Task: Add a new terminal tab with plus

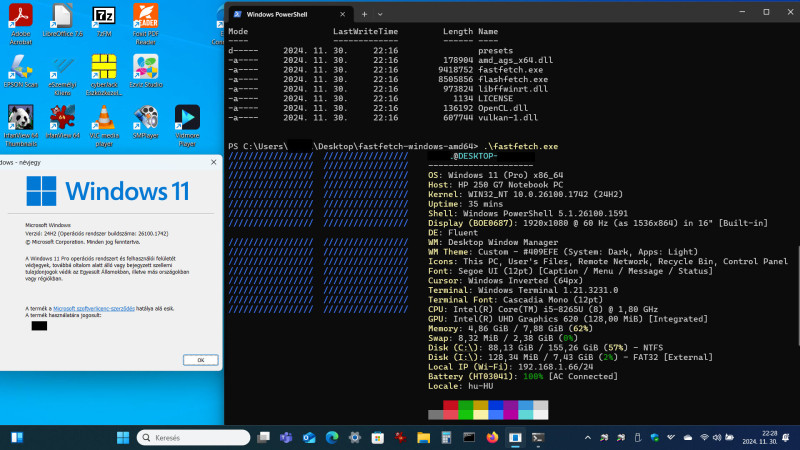Action: click(x=364, y=14)
